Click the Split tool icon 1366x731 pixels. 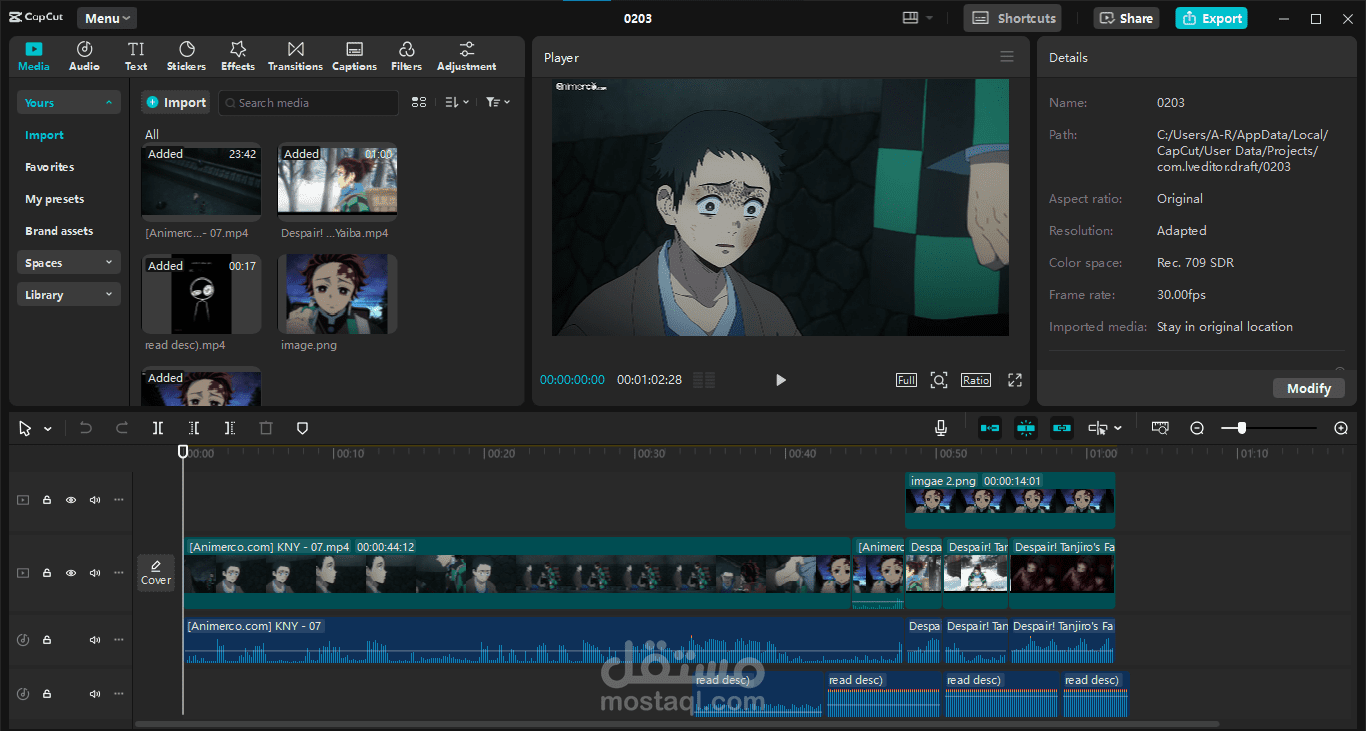[158, 428]
